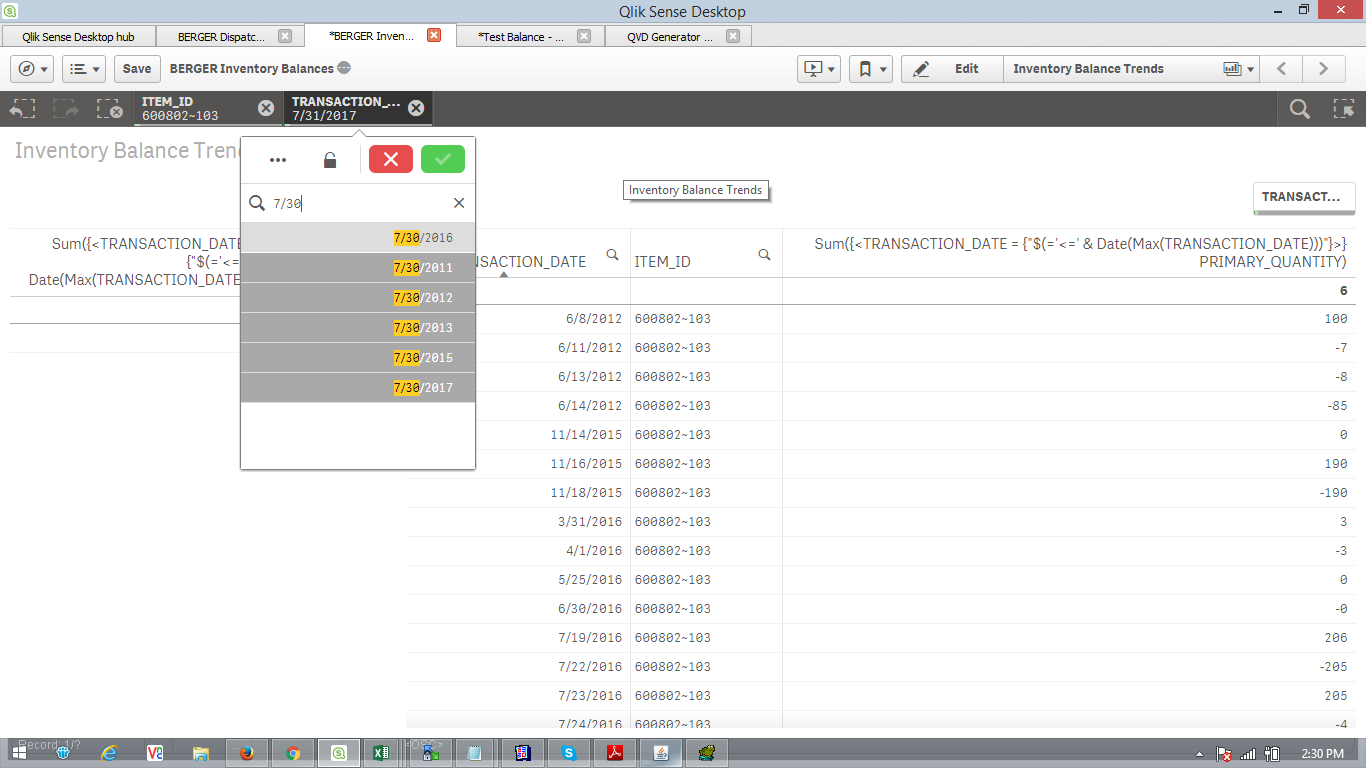
Task: Go to the next sheet
Action: (x=1324, y=69)
